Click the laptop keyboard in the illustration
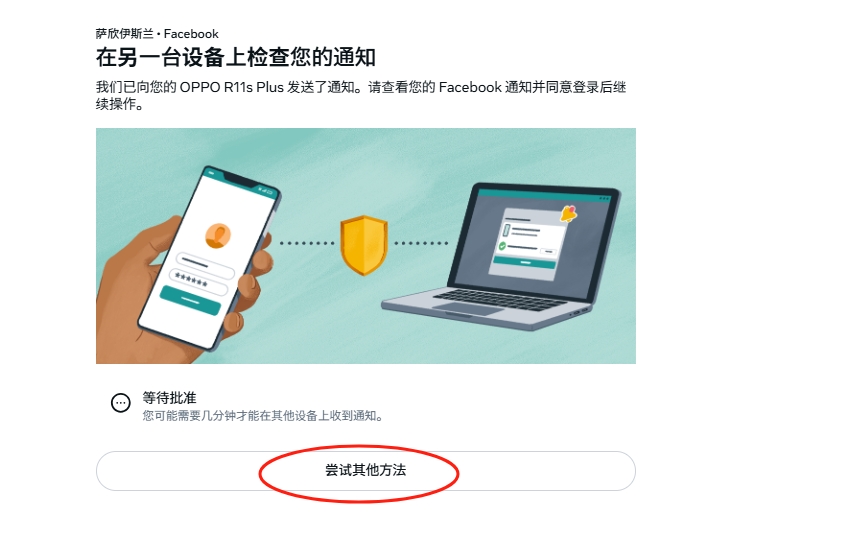This screenshot has width=841, height=542. [499, 299]
